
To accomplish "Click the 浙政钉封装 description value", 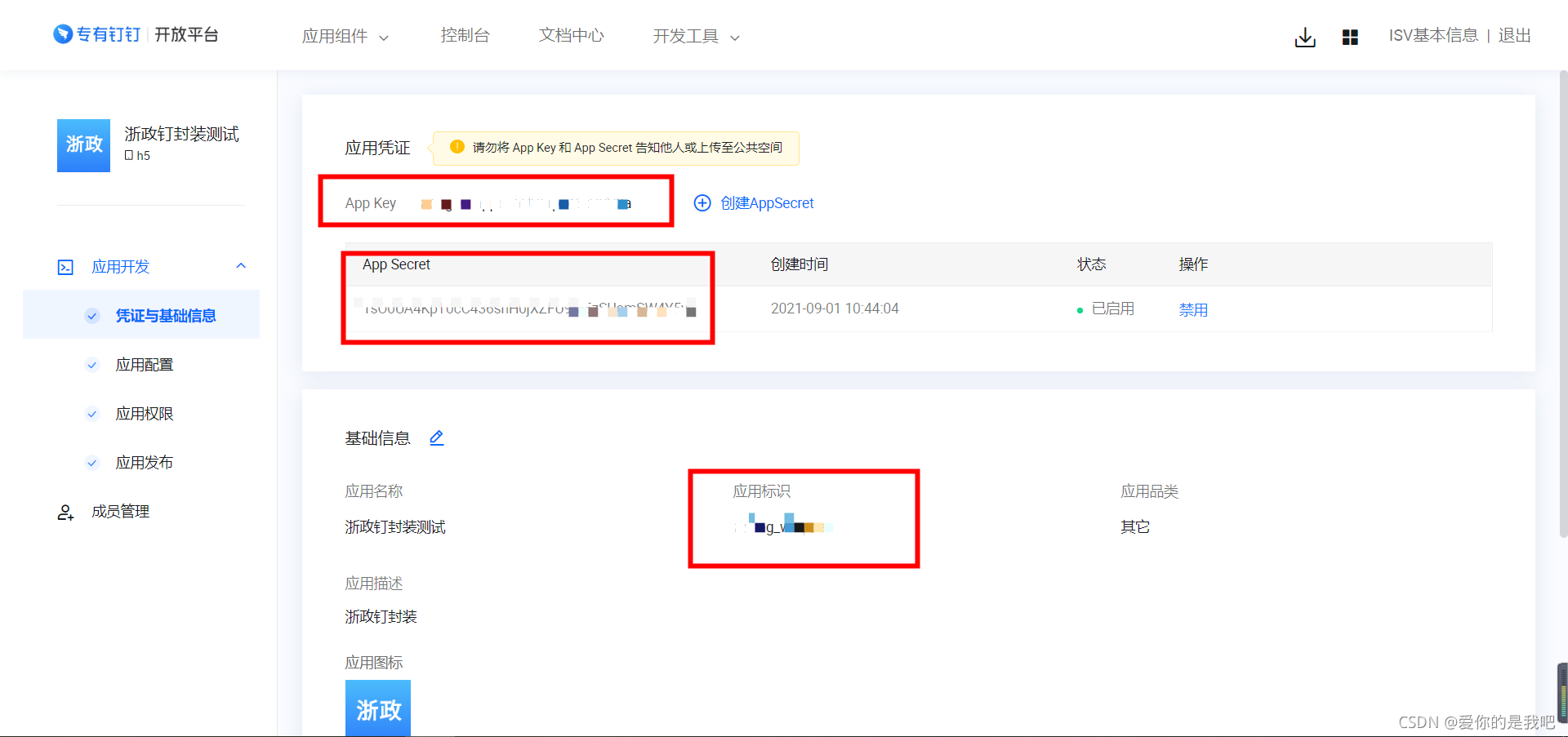I will [x=381, y=617].
